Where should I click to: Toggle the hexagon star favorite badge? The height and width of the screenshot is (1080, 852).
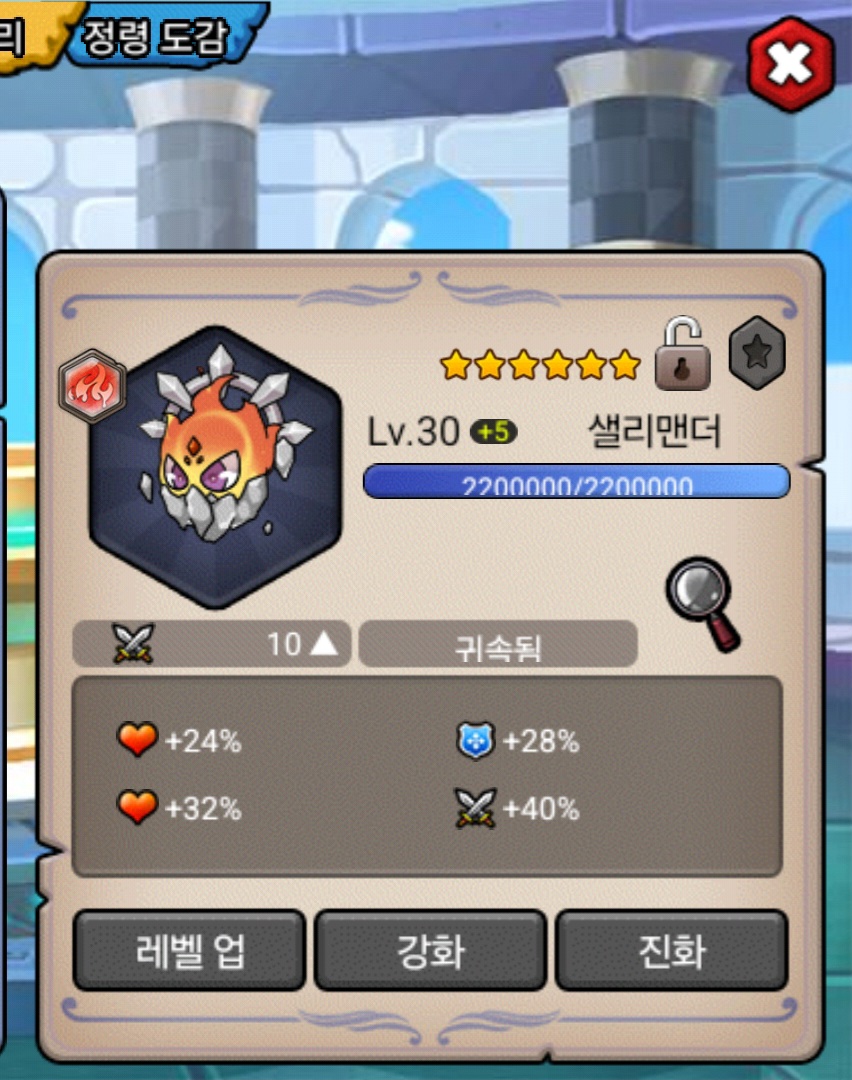[x=757, y=353]
